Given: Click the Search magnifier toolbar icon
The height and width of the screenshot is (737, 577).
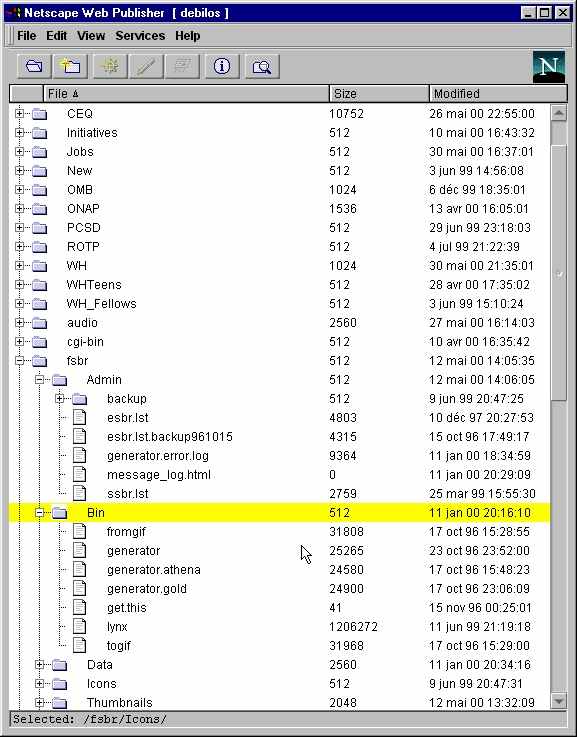Looking at the screenshot, I should (262, 66).
